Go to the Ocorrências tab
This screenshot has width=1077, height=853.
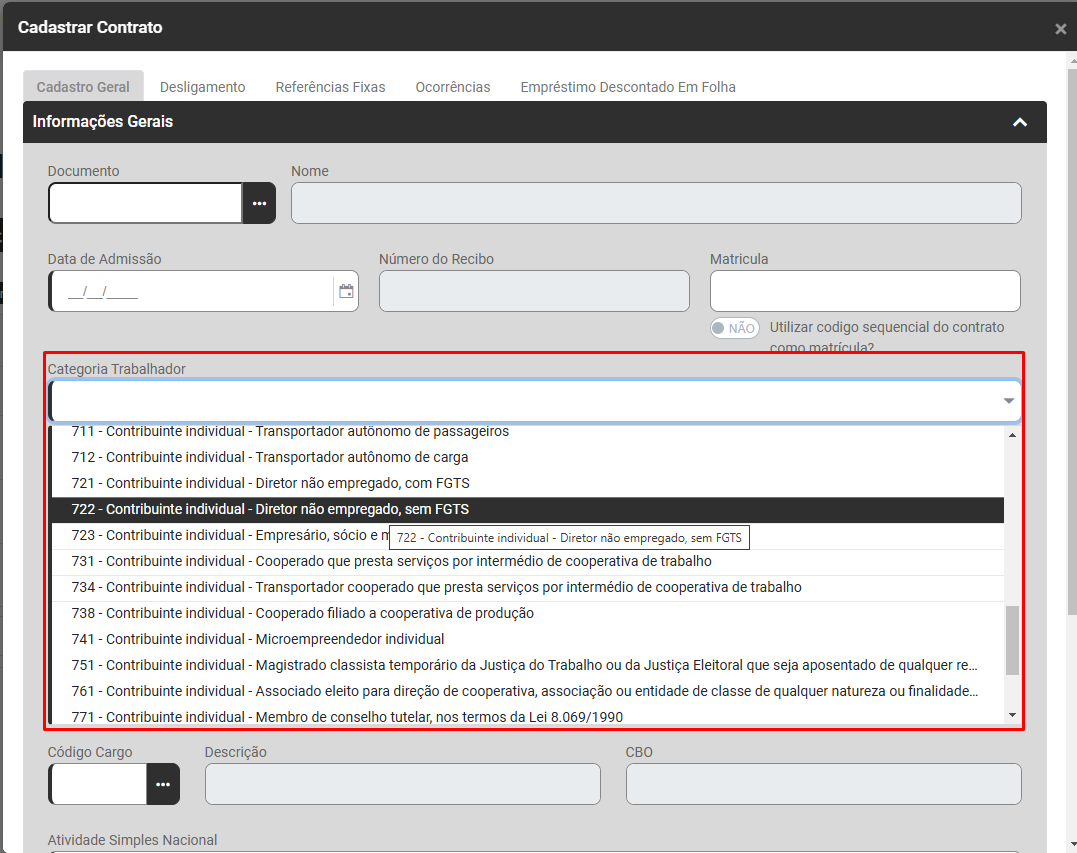[x=453, y=87]
